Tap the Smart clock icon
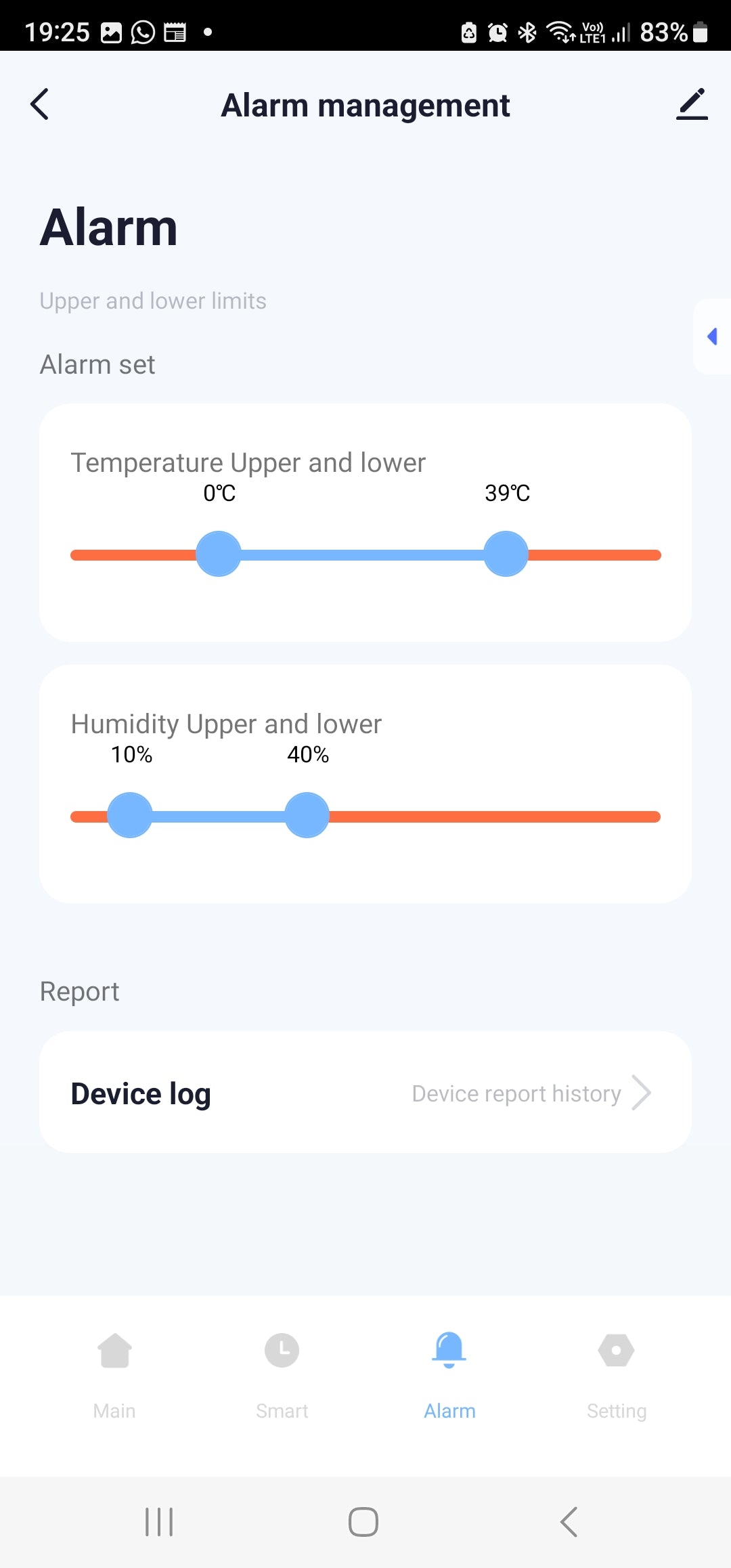 point(282,1351)
